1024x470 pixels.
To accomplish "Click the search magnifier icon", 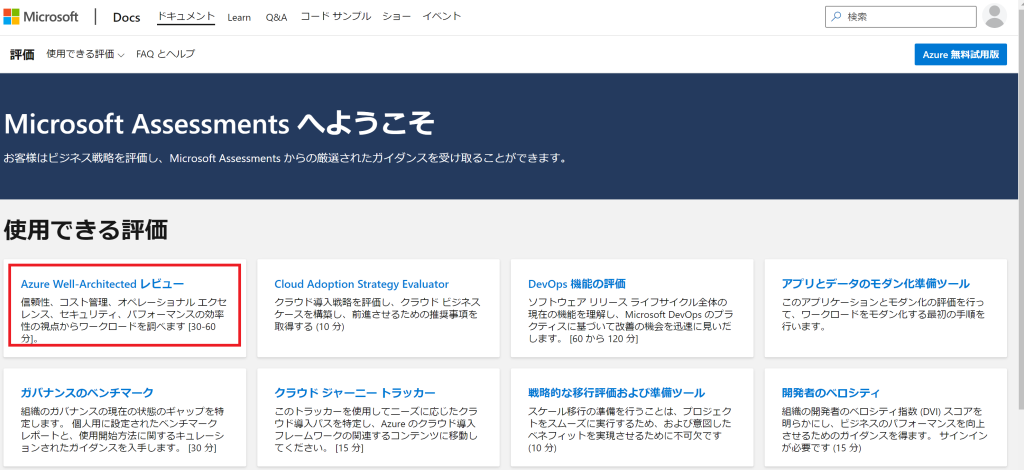I will click(x=837, y=17).
